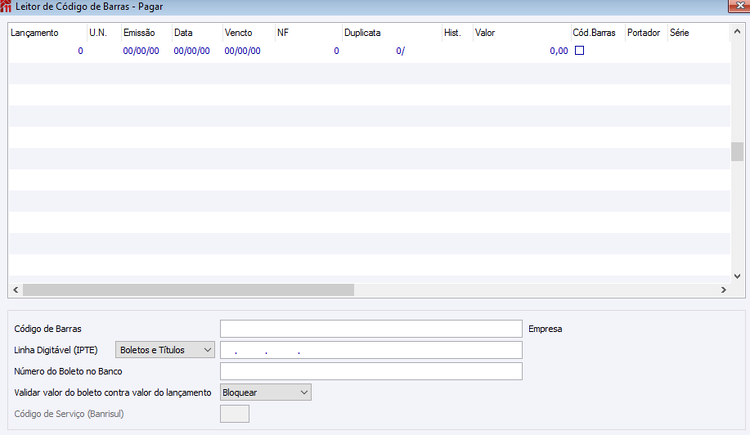Click the Série column header
This screenshot has height=435, width=750.
tap(698, 33)
